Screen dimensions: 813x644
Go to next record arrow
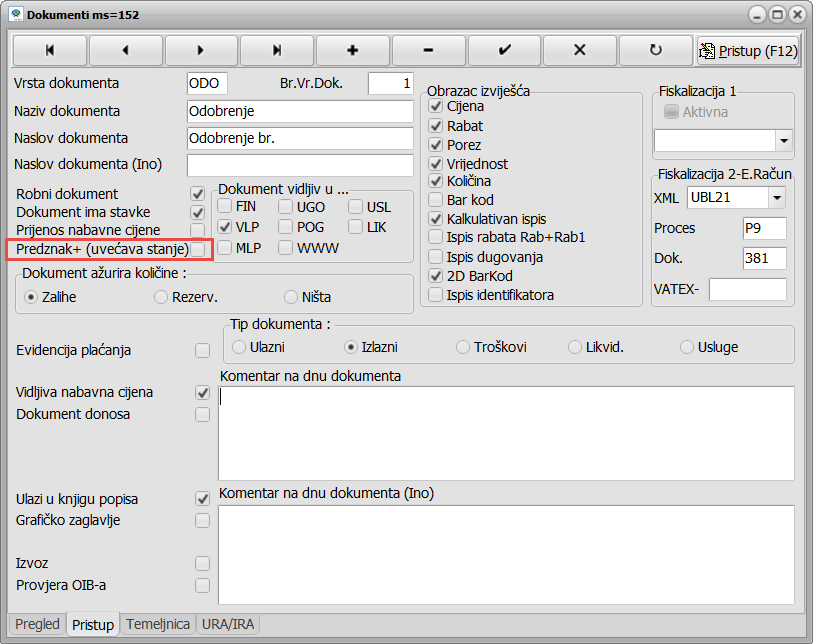[x=201, y=49]
